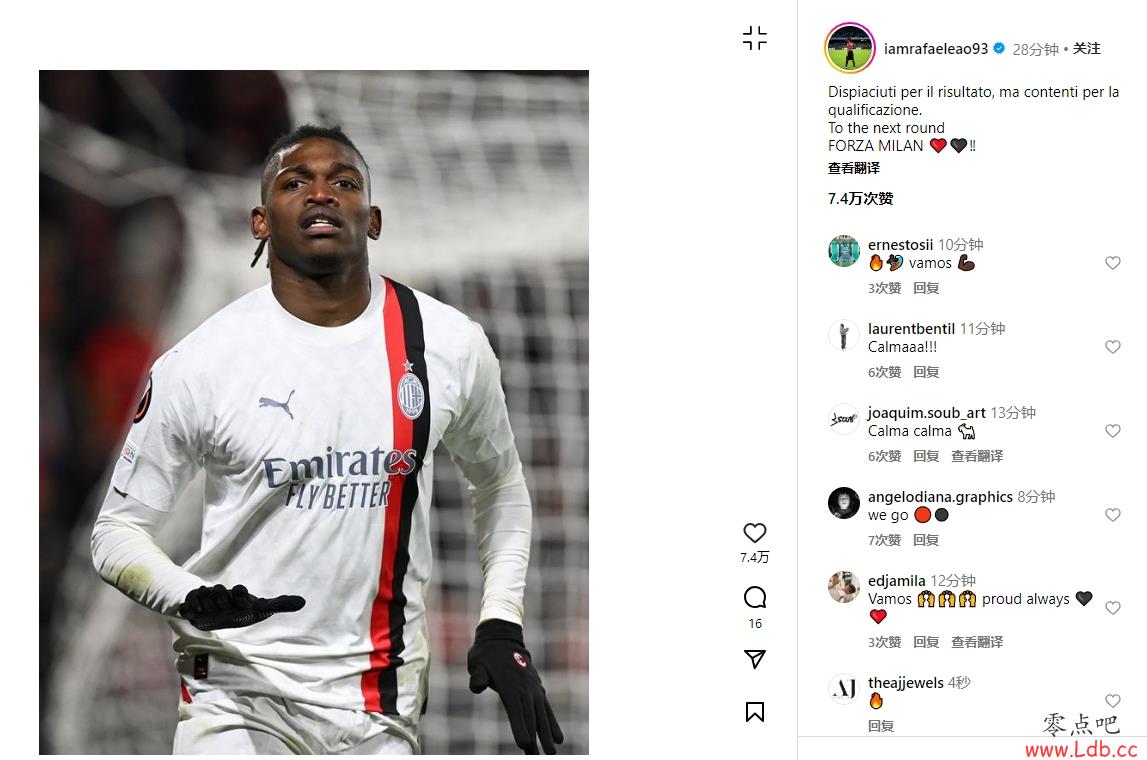Click 回复 under the laurentbentil comment
Screen dimensions: 1147x760
[x=925, y=372]
